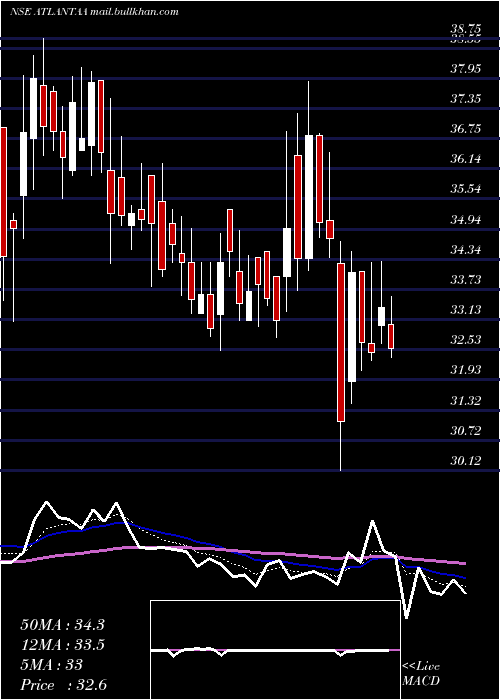Click the 38.75 price axis label
500x700 pixels.
click(466, 29)
